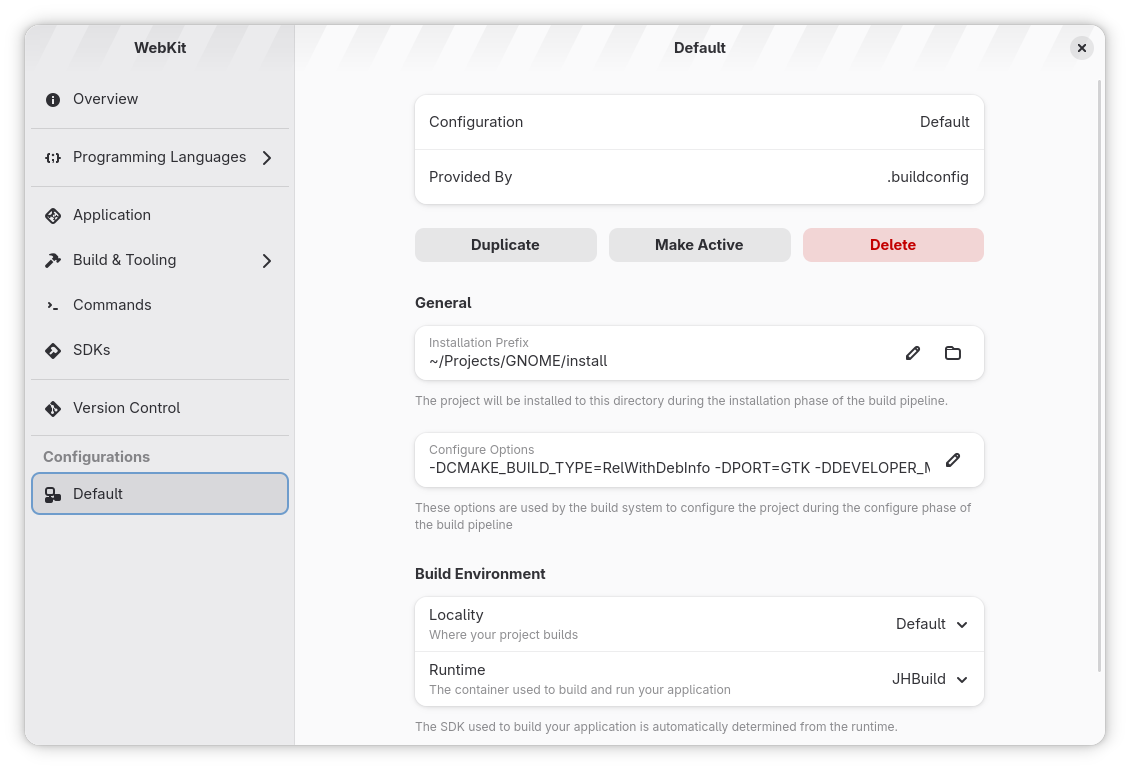1130x770 pixels.
Task: Edit Configure Options with pencil icon
Action: tap(953, 460)
